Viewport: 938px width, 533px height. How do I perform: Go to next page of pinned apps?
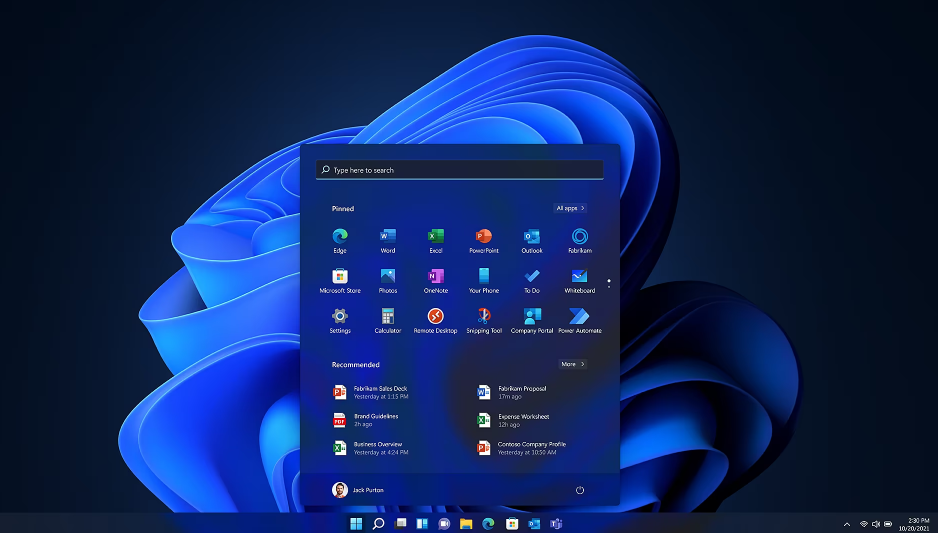609,287
